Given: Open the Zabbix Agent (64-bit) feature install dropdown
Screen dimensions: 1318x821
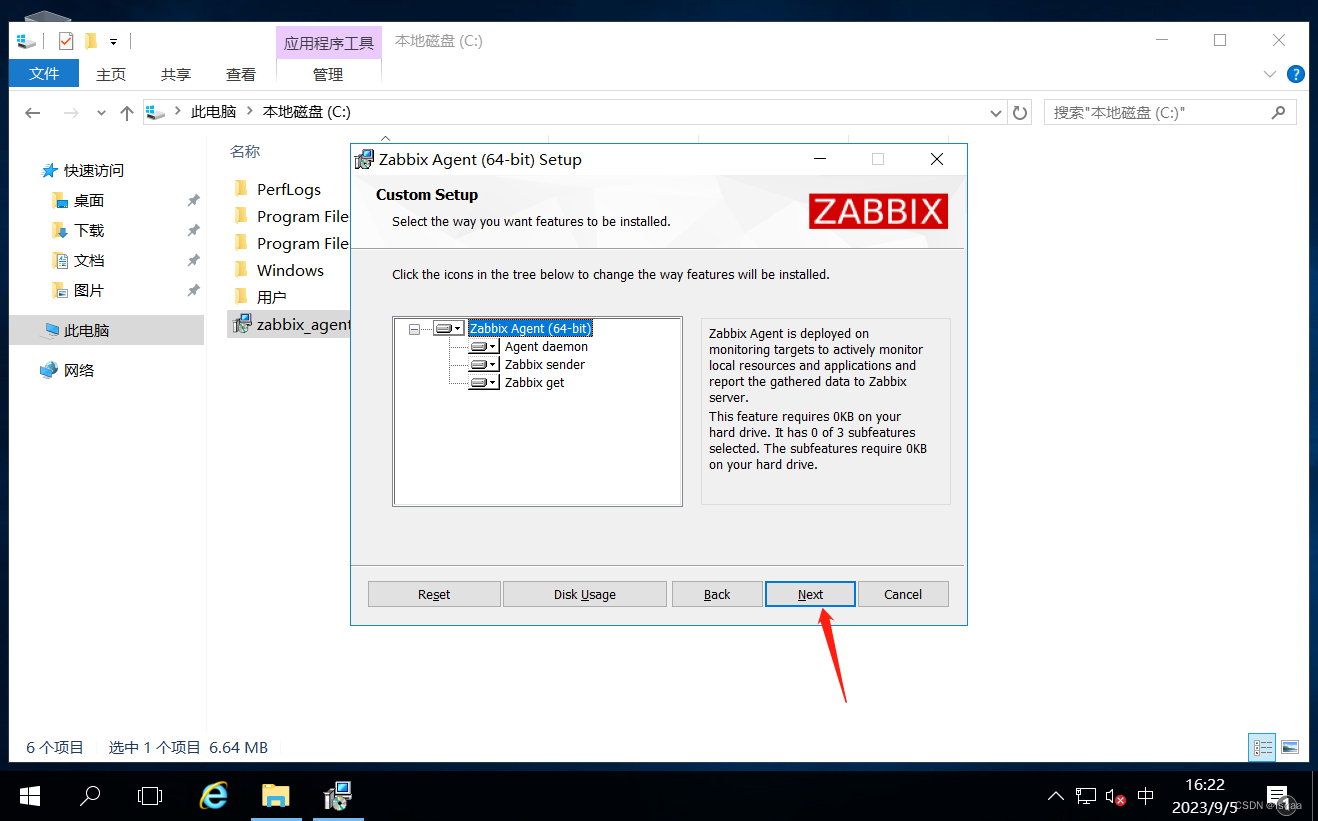Looking at the screenshot, I should [448, 328].
